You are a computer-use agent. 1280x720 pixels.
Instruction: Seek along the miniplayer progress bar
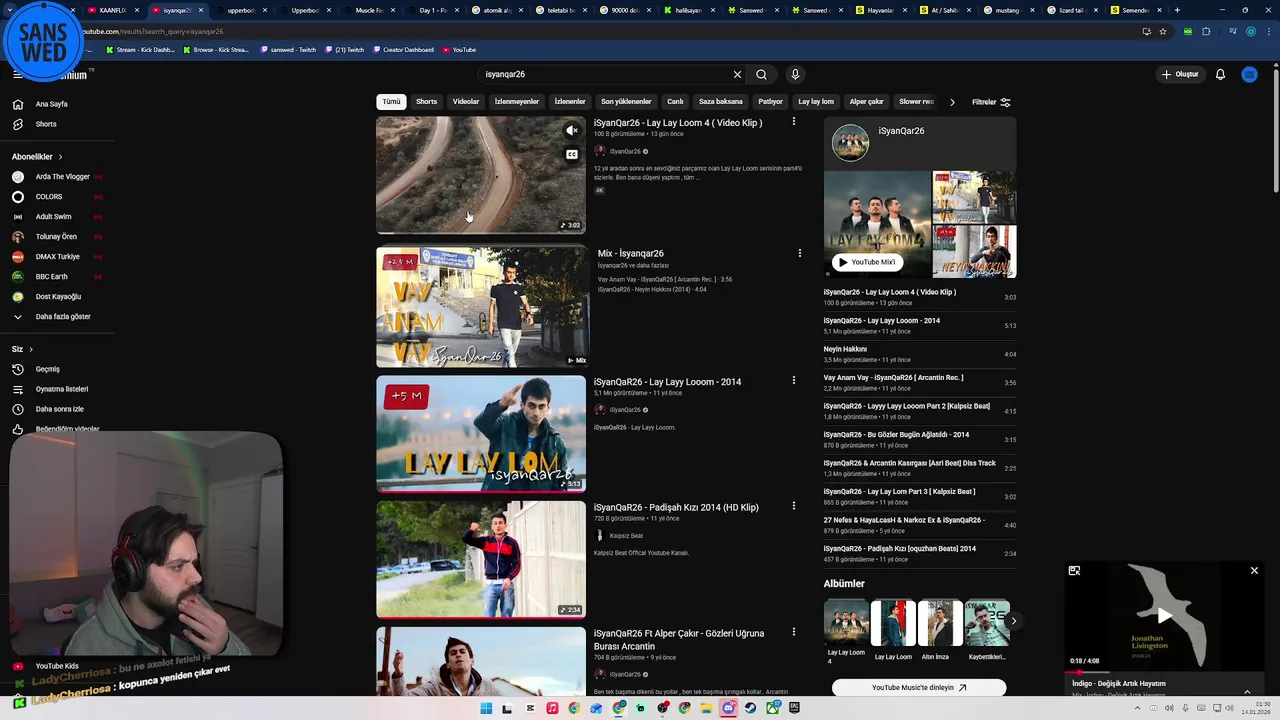click(1164, 672)
